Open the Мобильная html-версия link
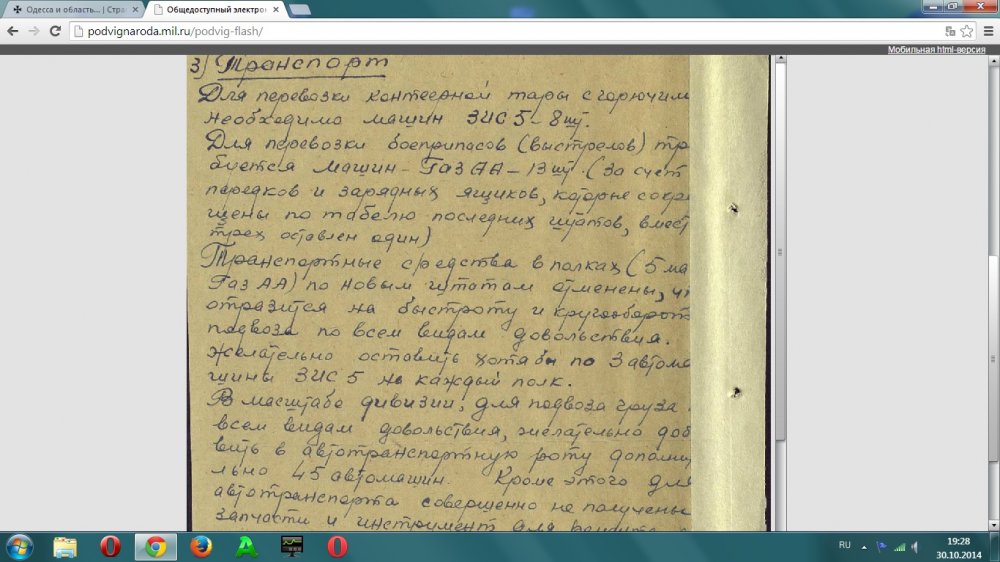The height and width of the screenshot is (562, 1000). tap(936, 49)
